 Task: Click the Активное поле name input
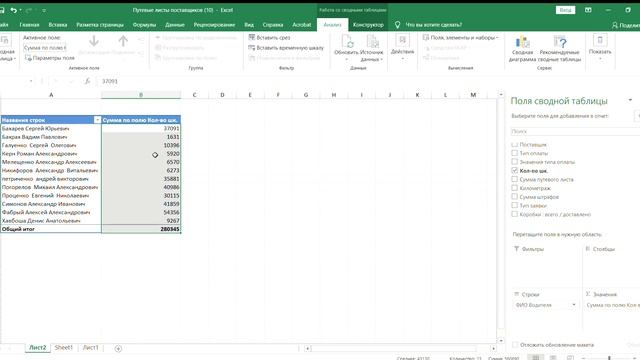(x=44, y=48)
